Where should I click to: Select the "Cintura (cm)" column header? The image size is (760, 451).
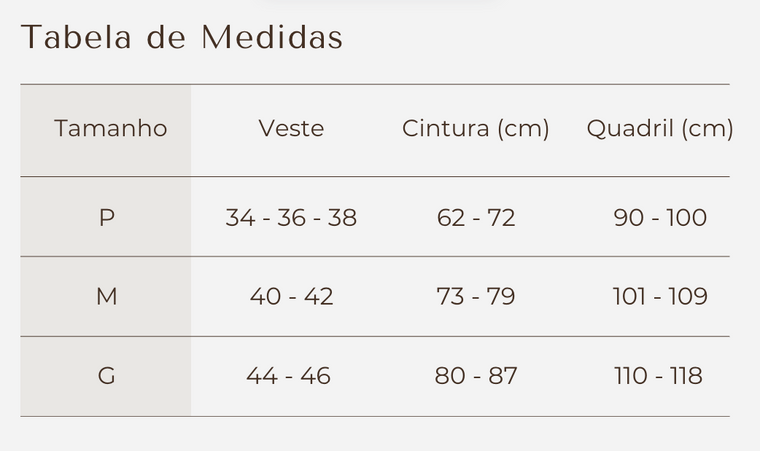point(476,129)
